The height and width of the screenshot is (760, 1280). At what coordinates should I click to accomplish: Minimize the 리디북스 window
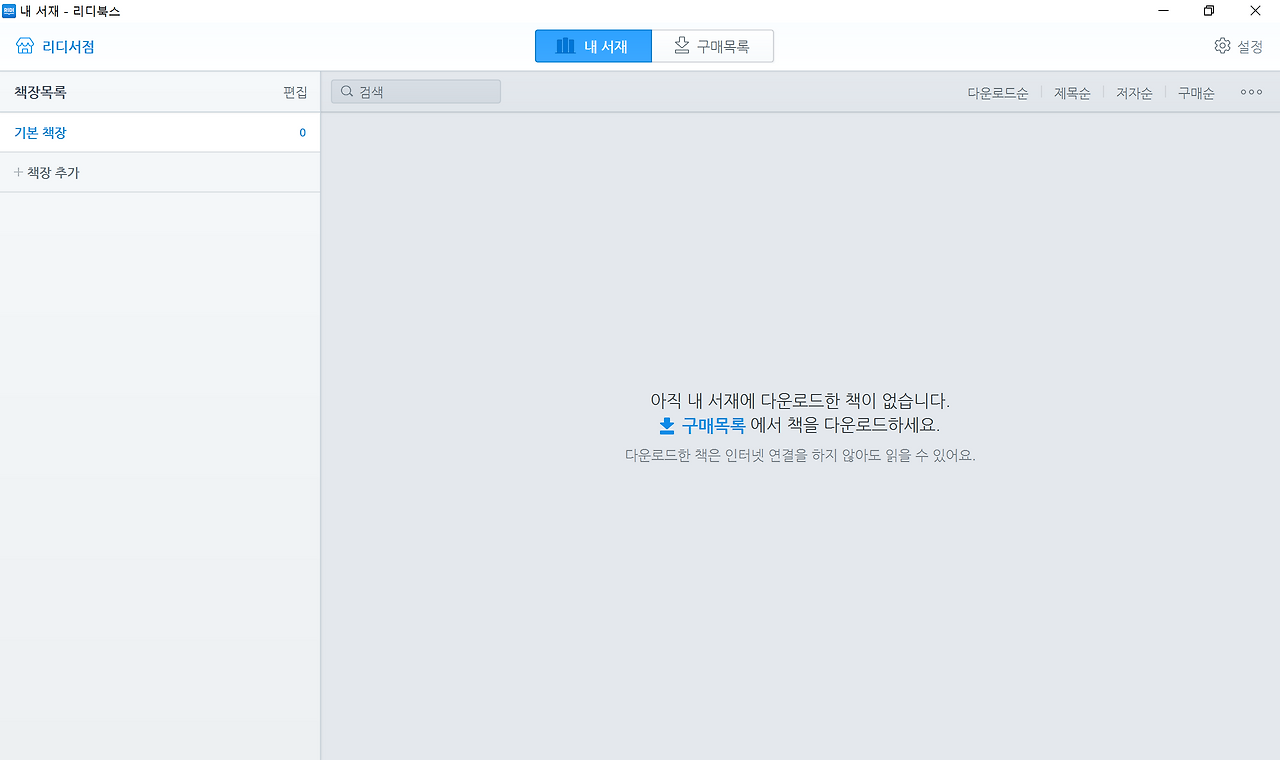click(x=1164, y=11)
